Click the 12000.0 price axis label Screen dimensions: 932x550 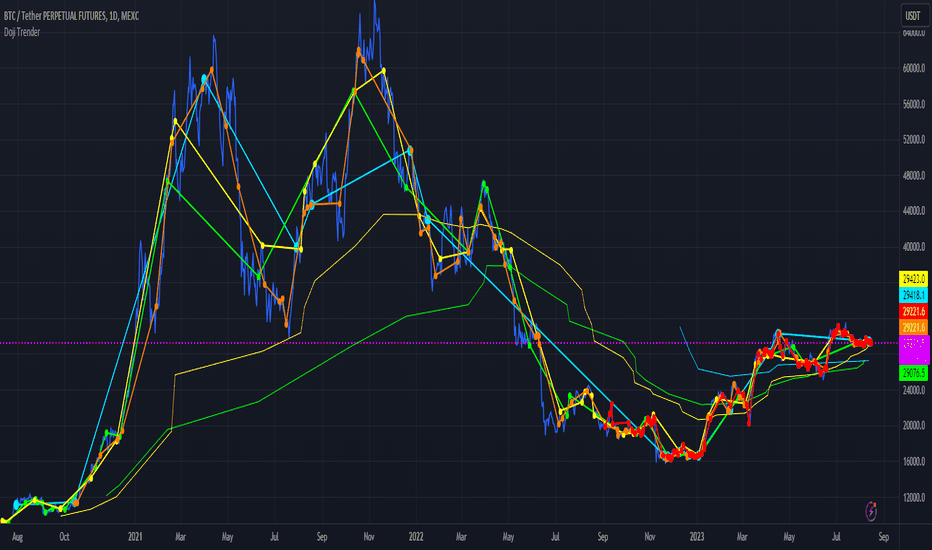(914, 498)
